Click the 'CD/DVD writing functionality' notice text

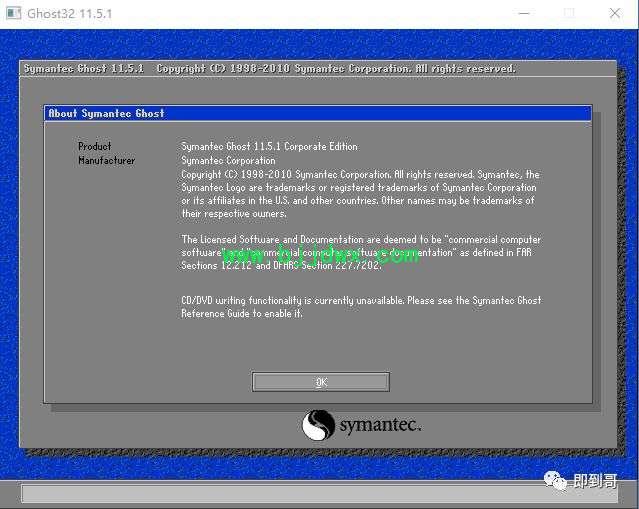pos(361,300)
